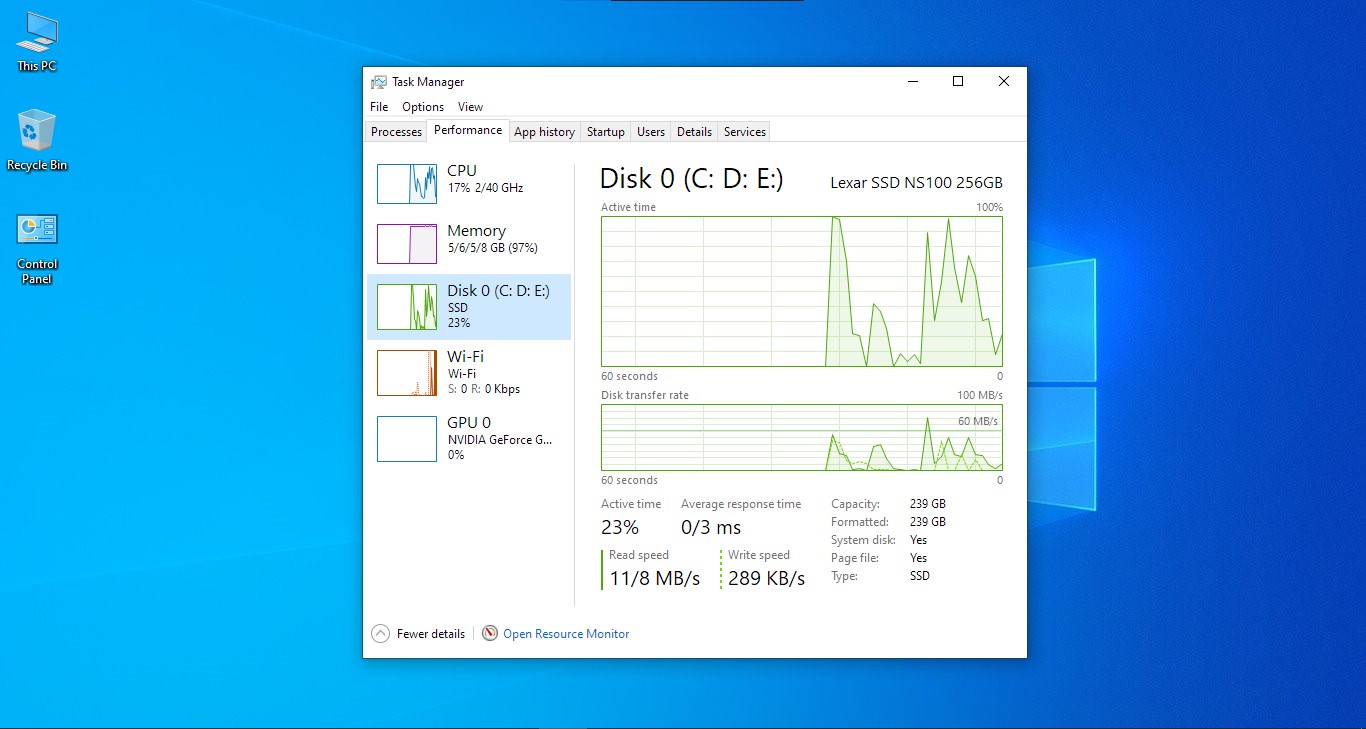Viewport: 1366px width, 729px height.
Task: Click the Type: SSD value
Action: click(919, 576)
